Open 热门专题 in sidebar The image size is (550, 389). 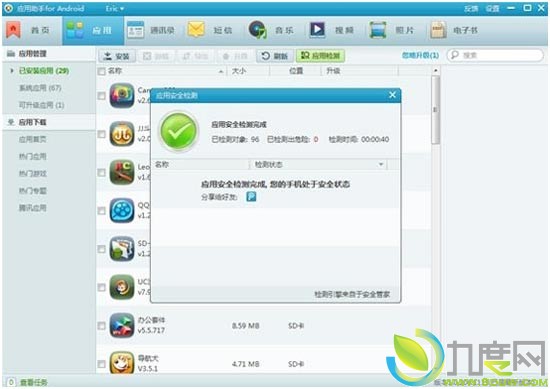point(32,191)
